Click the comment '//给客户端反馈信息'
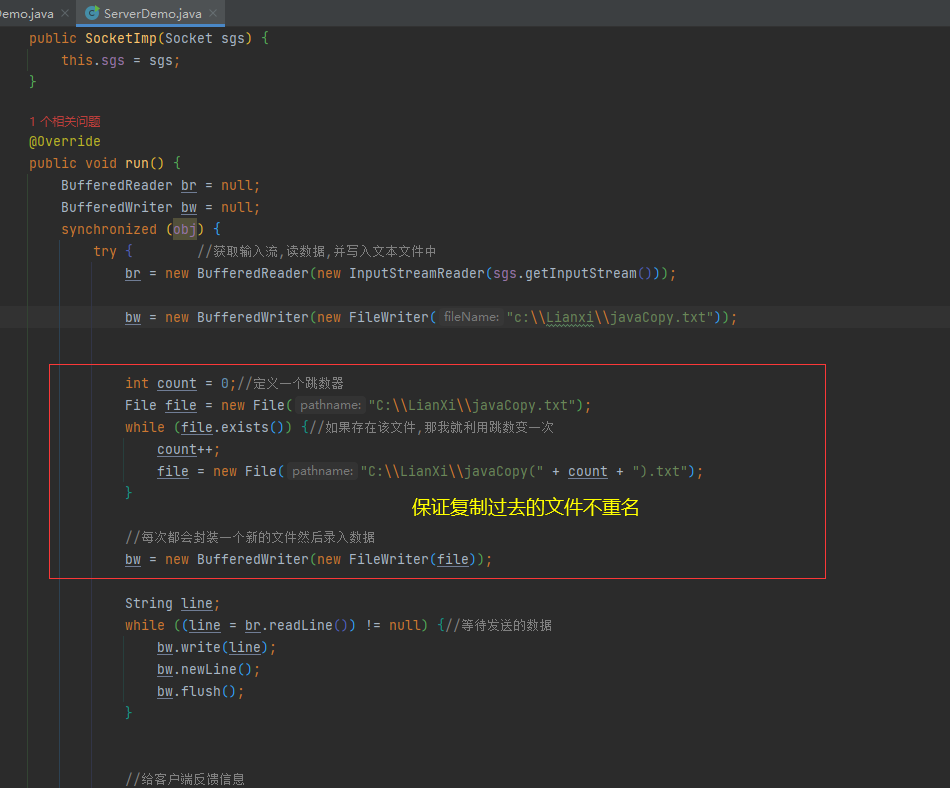This screenshot has height=788, width=950. coord(185,779)
